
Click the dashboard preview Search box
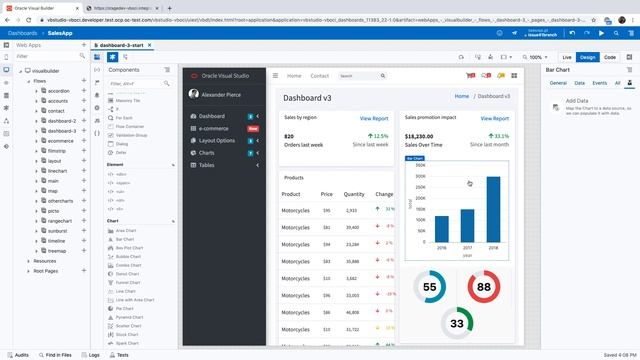point(362,76)
